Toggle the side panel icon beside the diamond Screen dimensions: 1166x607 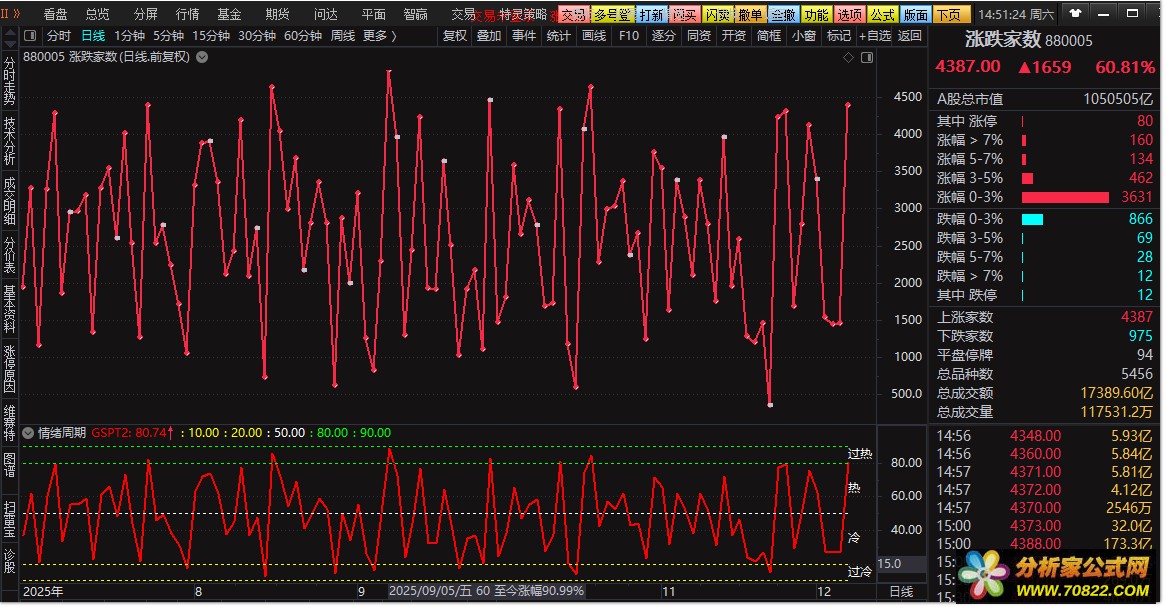pyautogui.click(x=868, y=58)
